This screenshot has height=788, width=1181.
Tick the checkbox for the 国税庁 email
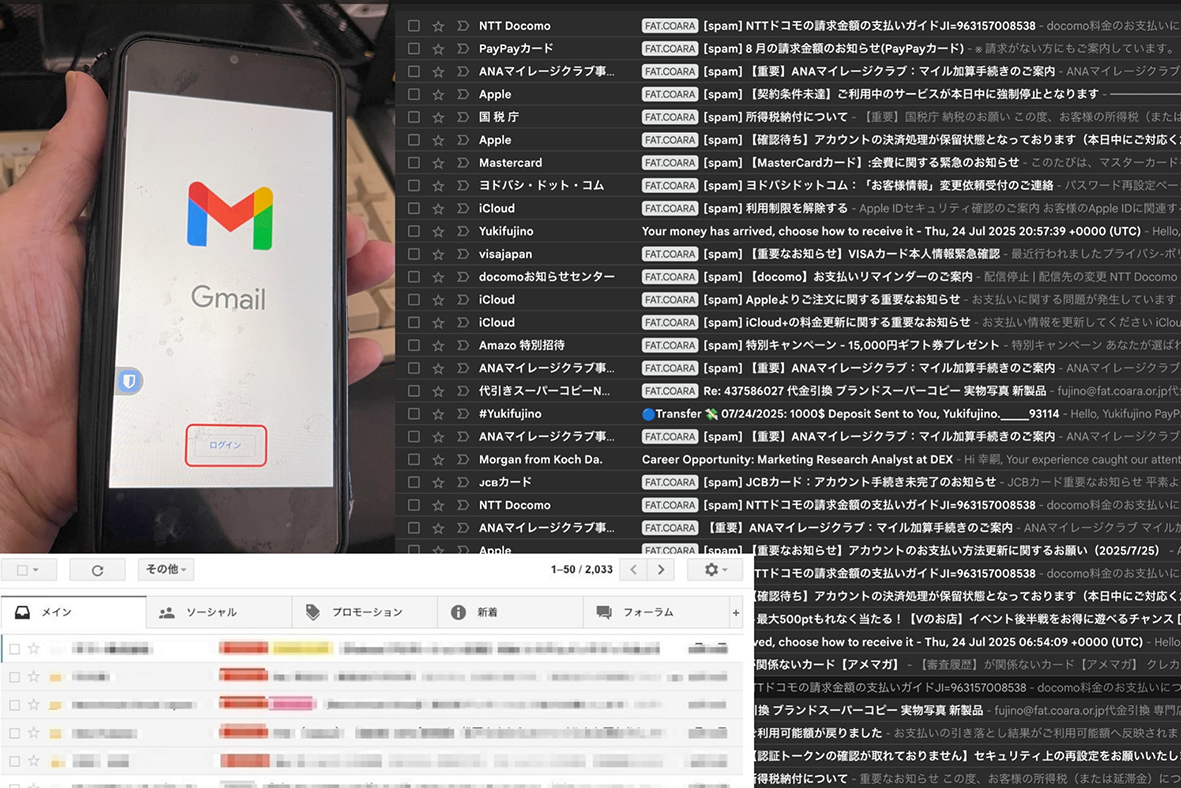click(414, 118)
